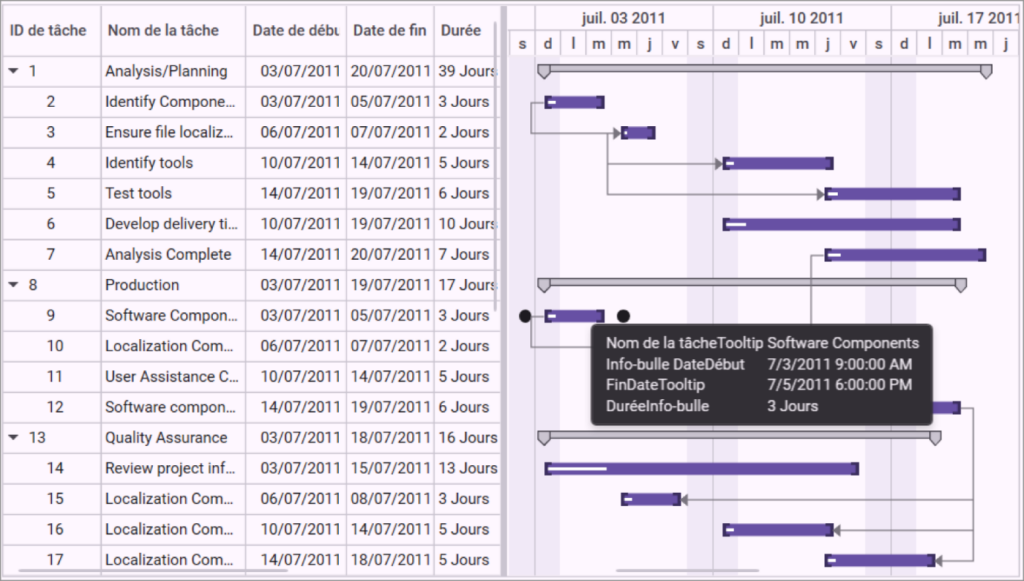Sort by the Nom de la tâche column header
This screenshot has height=581, width=1024.
[x=163, y=30]
